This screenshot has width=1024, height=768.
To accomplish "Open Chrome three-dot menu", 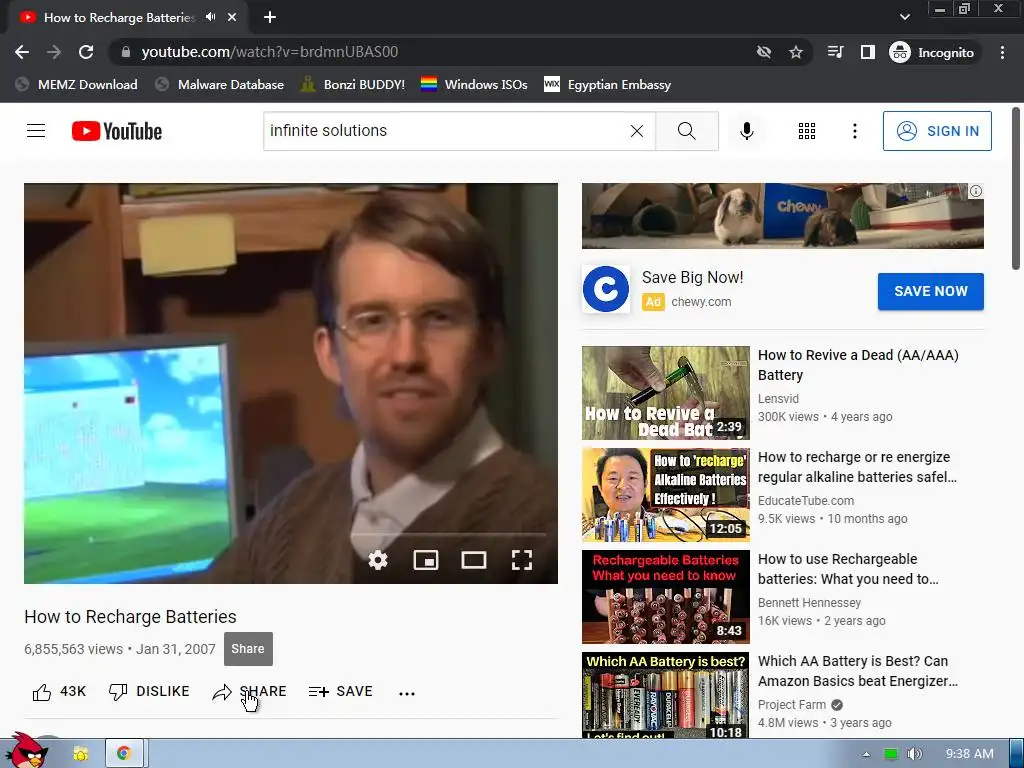I will pos(1002,52).
